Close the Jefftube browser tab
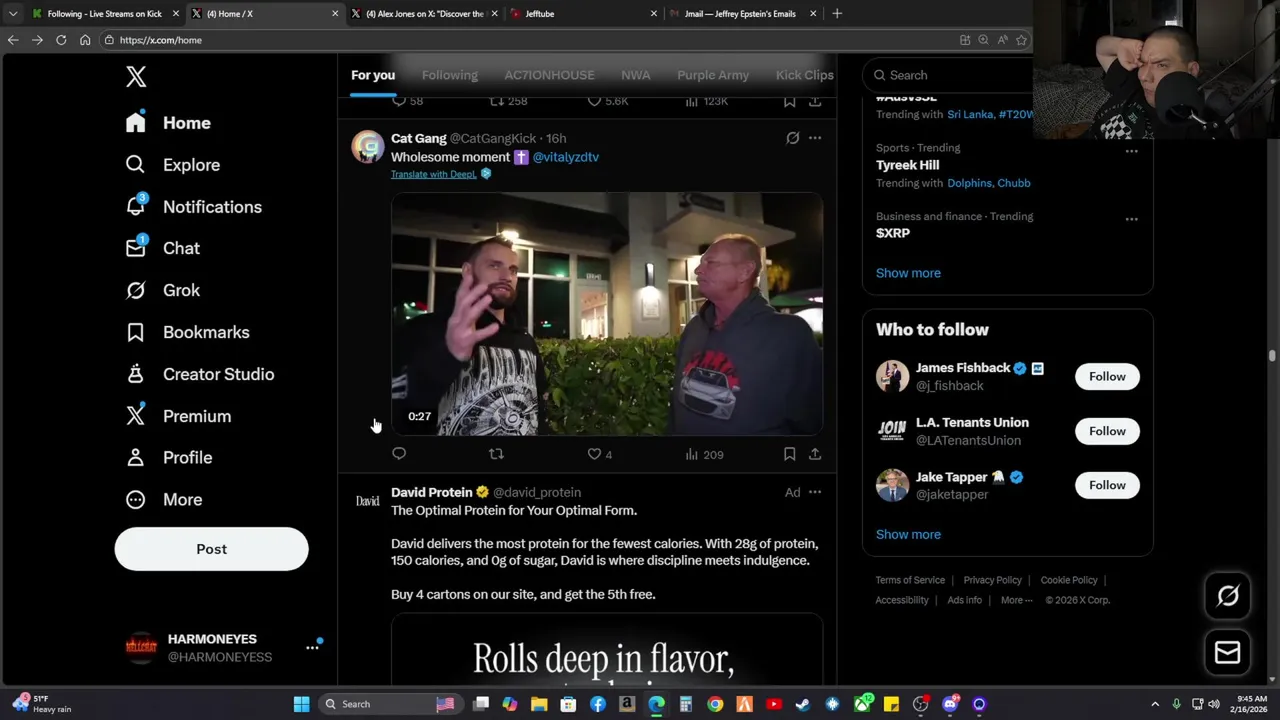The height and width of the screenshot is (720, 1280). 654,14
